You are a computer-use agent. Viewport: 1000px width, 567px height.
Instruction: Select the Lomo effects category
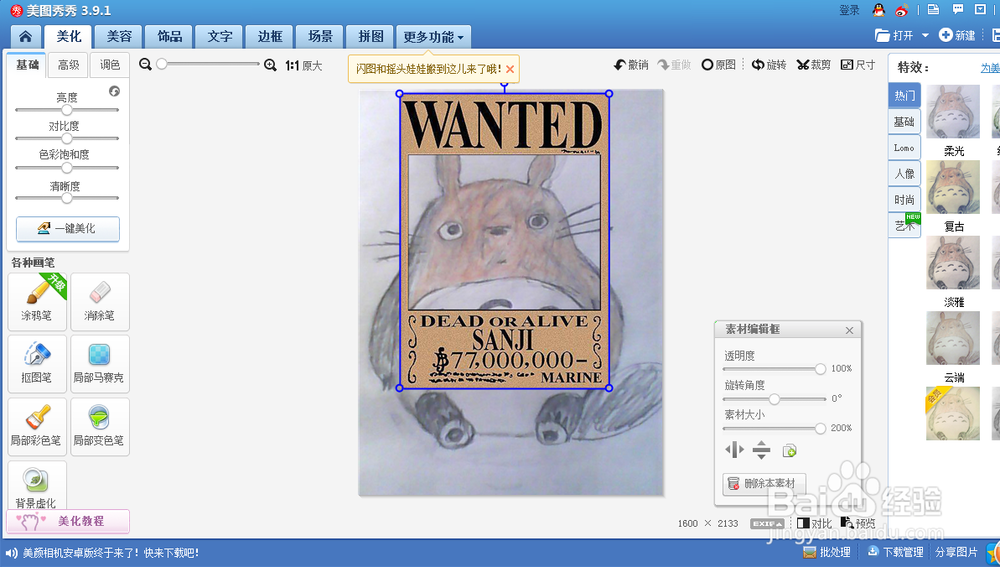point(904,147)
